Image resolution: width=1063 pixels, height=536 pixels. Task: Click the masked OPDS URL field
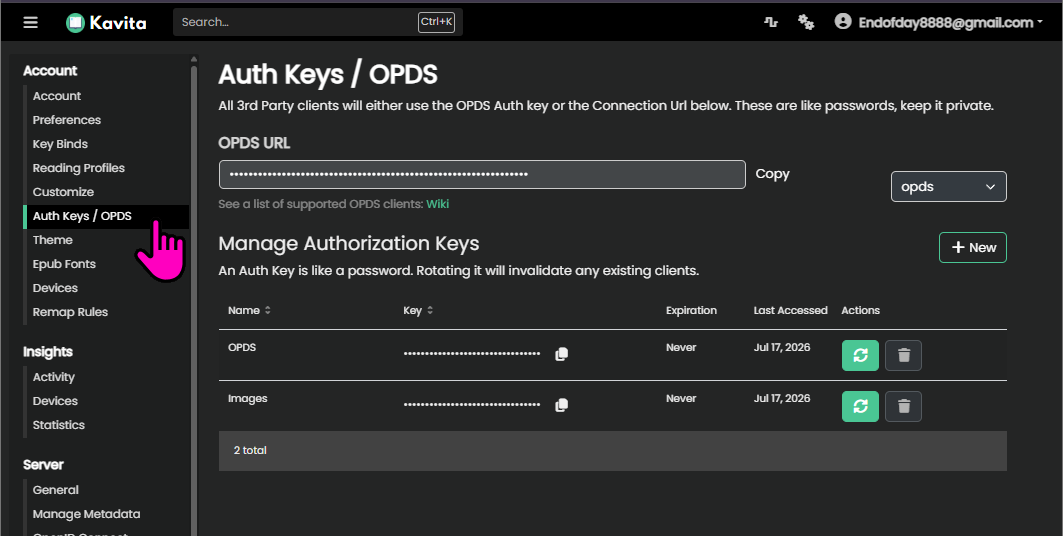click(x=482, y=175)
